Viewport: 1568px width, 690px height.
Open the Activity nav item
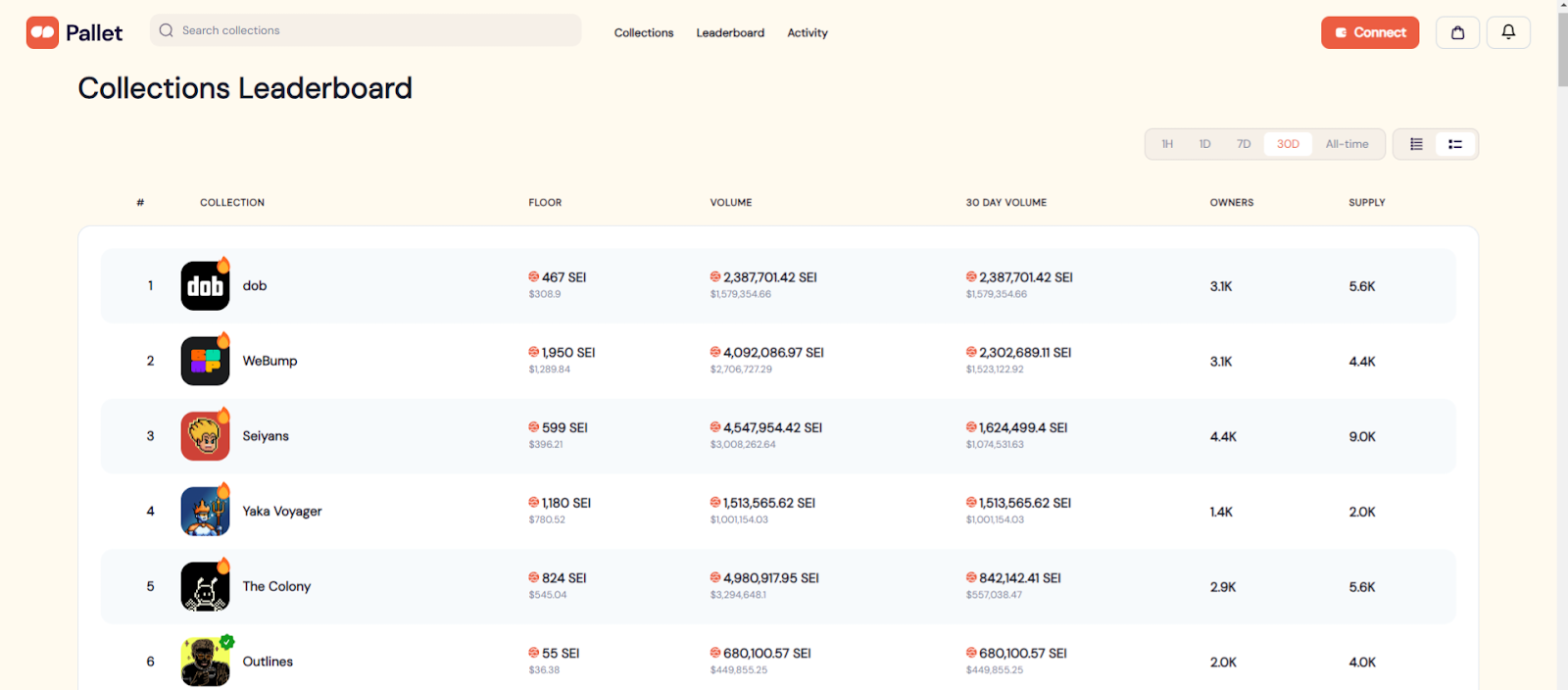(808, 32)
